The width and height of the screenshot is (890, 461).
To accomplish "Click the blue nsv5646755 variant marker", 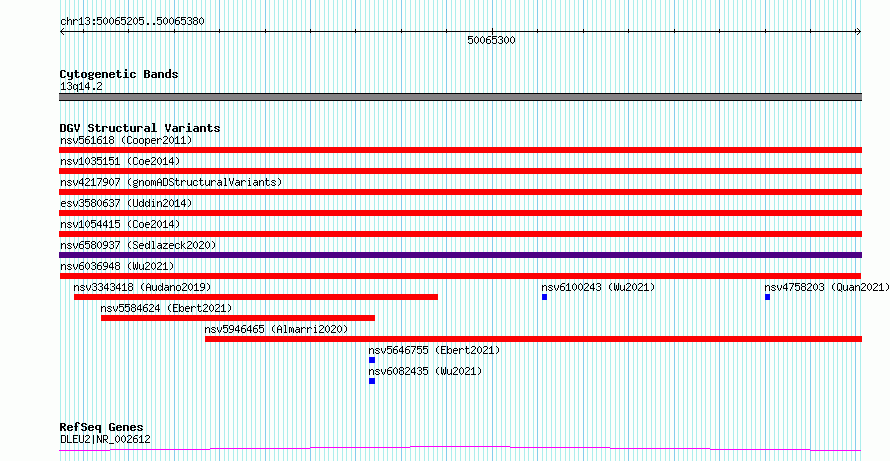I will [x=372, y=360].
